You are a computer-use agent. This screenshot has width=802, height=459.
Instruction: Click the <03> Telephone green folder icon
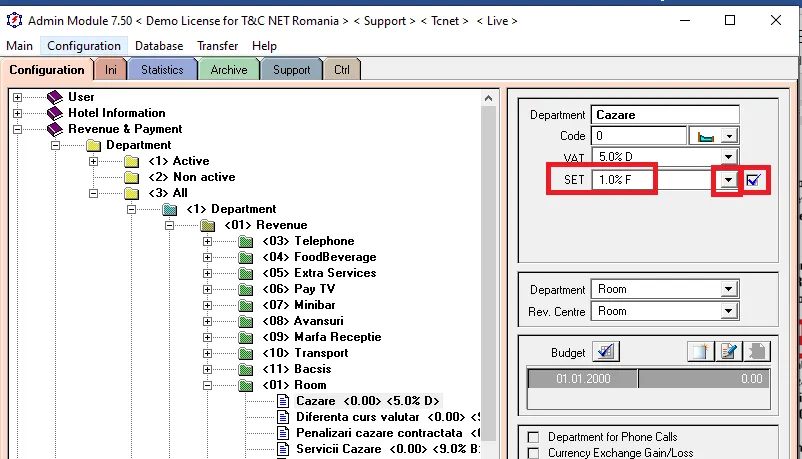pyautogui.click(x=246, y=241)
